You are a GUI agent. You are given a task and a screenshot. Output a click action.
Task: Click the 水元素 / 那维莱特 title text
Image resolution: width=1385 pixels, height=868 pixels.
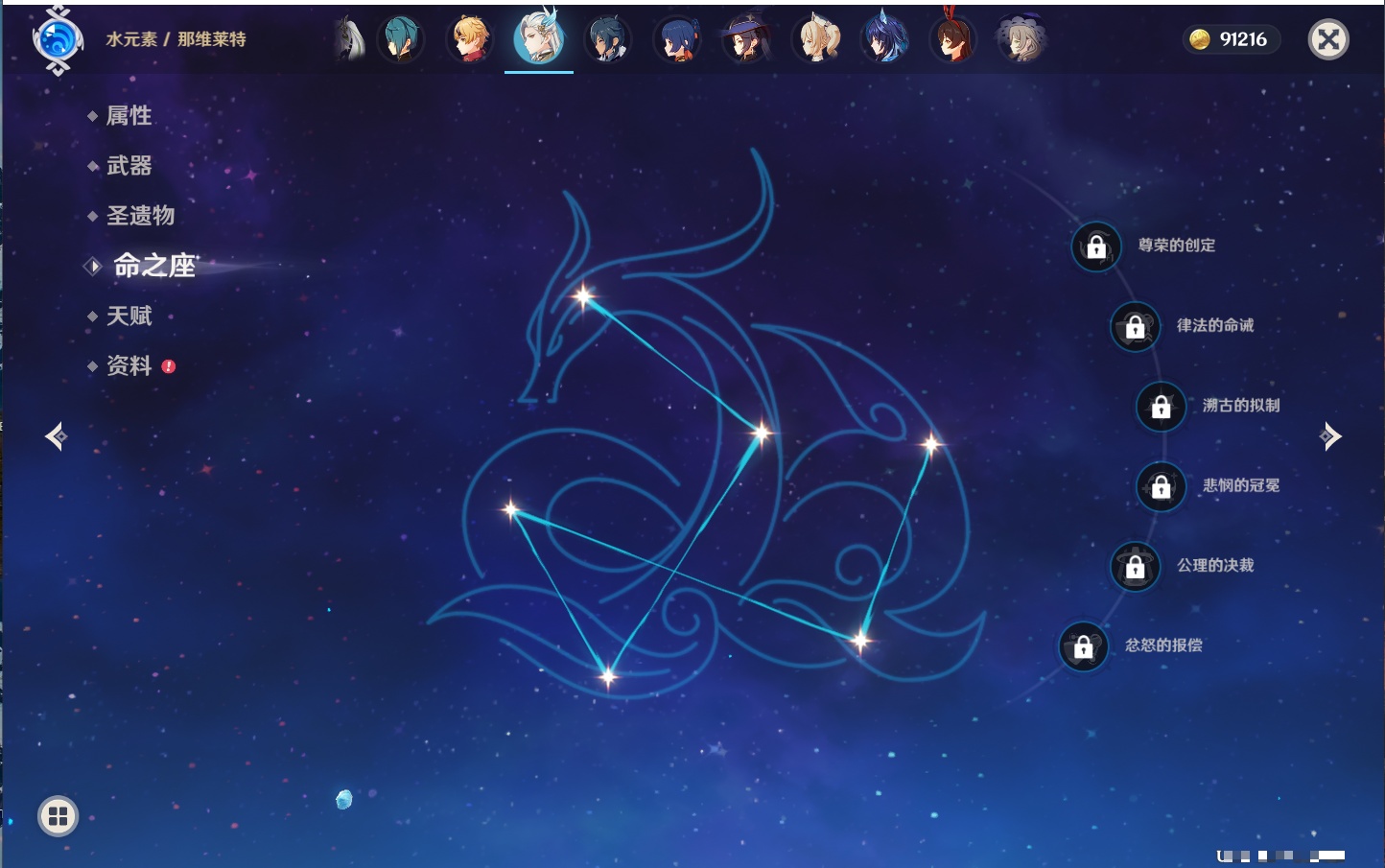(176, 39)
